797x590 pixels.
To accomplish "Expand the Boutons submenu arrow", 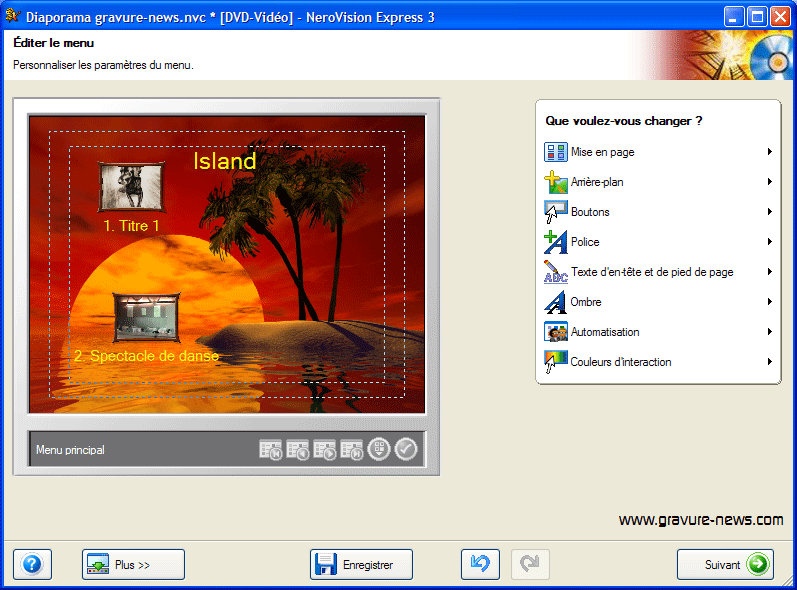I will (x=770, y=211).
